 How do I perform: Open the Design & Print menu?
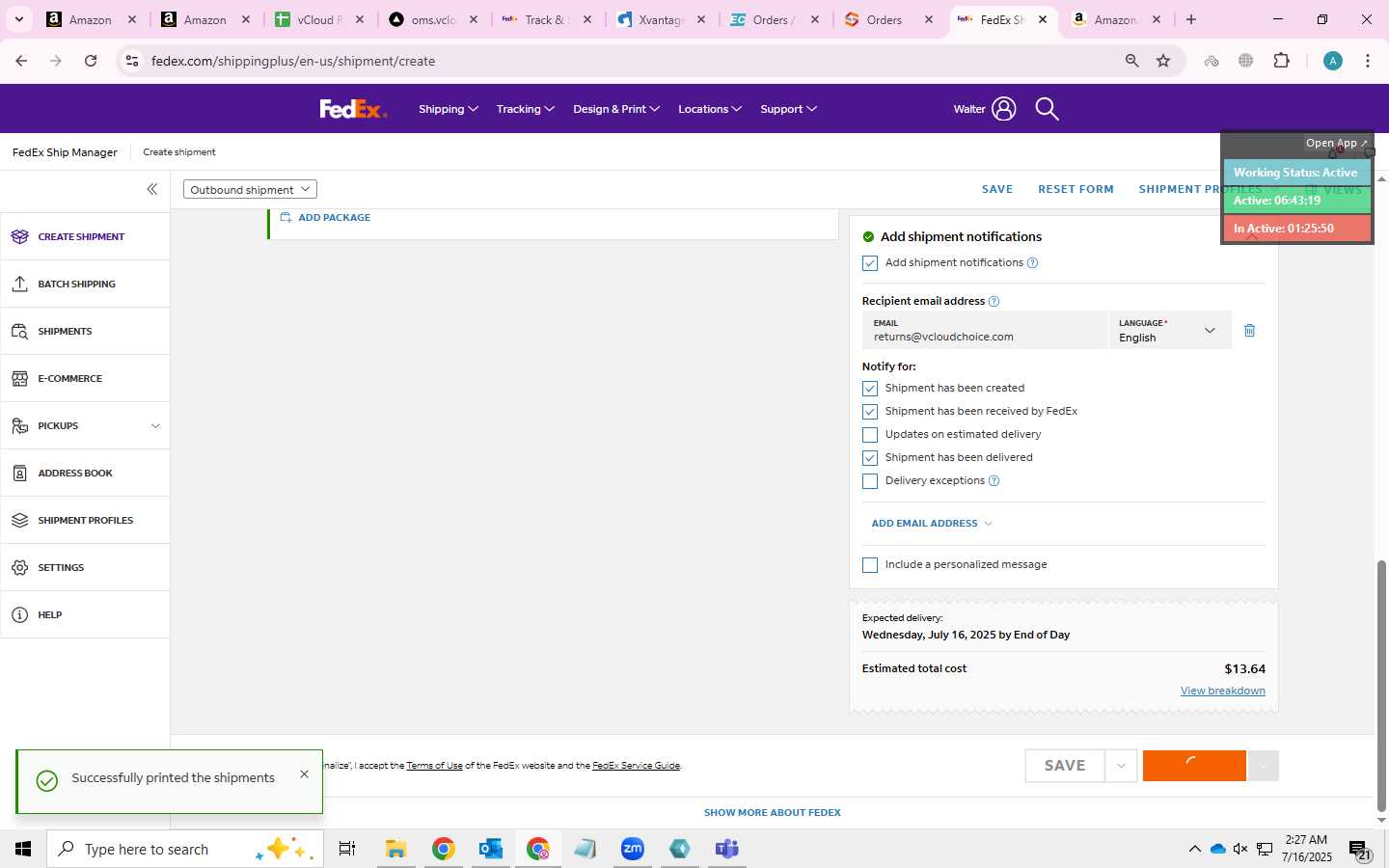(x=616, y=109)
